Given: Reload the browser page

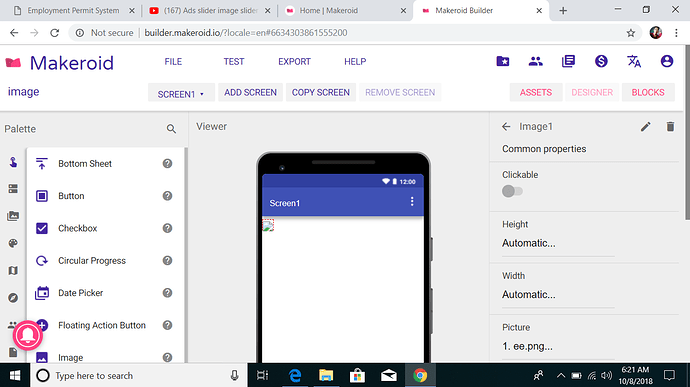Looking at the screenshot, I should point(55,33).
